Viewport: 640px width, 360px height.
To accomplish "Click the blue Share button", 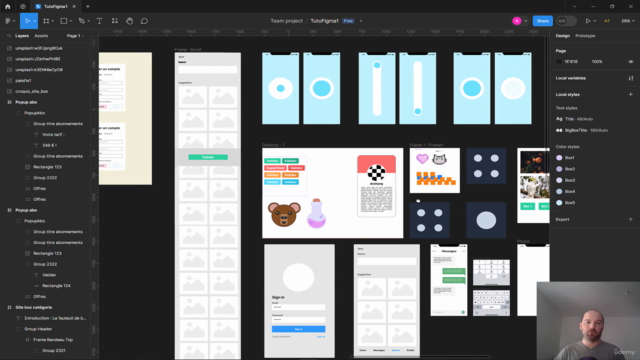I will click(x=542, y=21).
